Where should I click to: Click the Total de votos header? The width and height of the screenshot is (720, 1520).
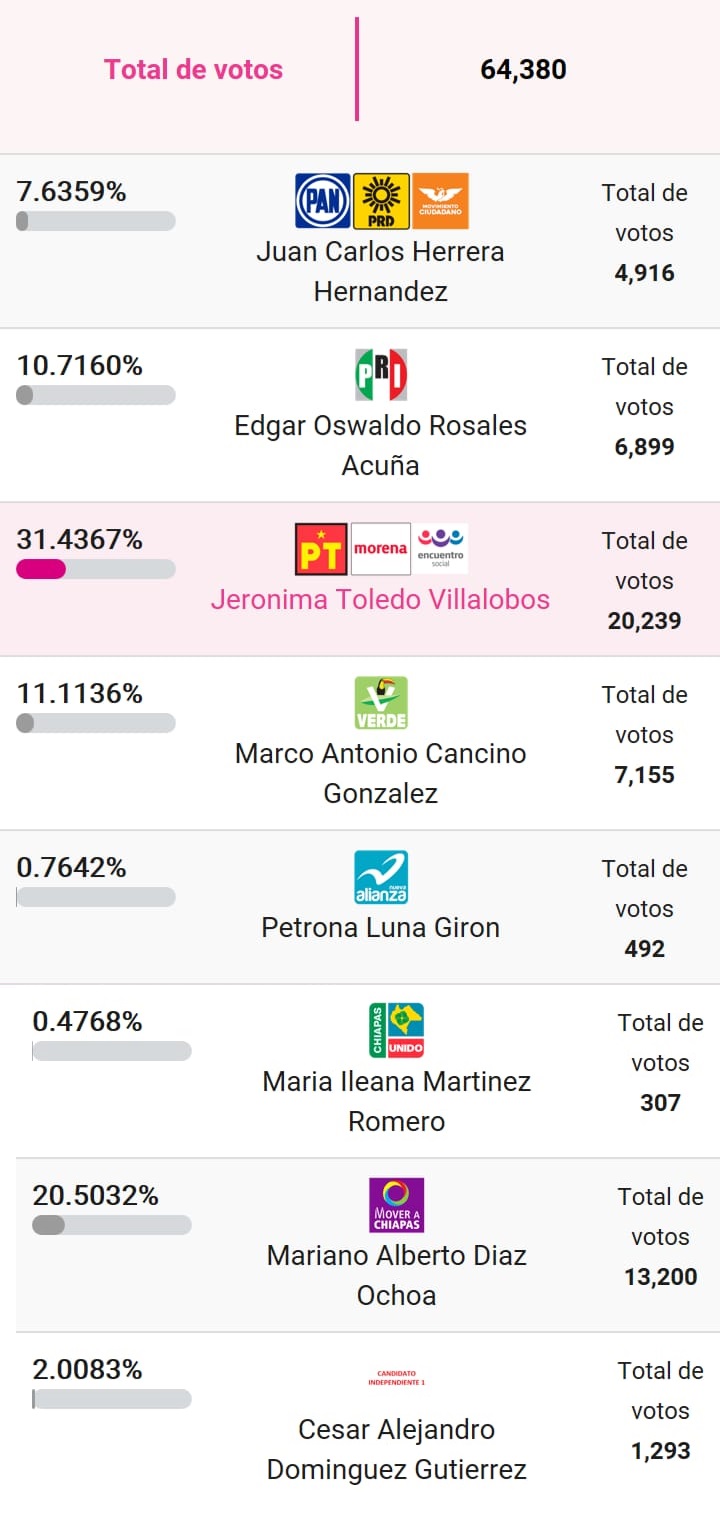click(194, 70)
